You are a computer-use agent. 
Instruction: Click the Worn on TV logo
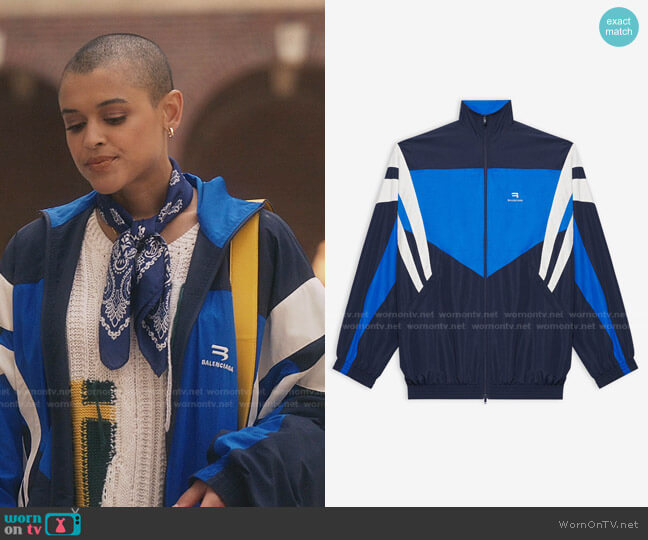tap(43, 523)
